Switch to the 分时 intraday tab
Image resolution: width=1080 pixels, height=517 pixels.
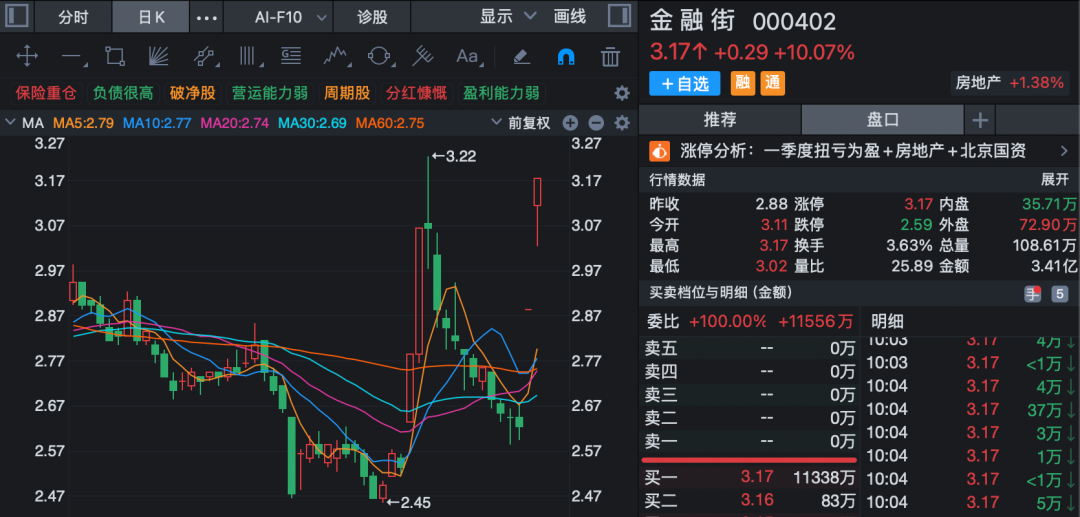point(73,17)
